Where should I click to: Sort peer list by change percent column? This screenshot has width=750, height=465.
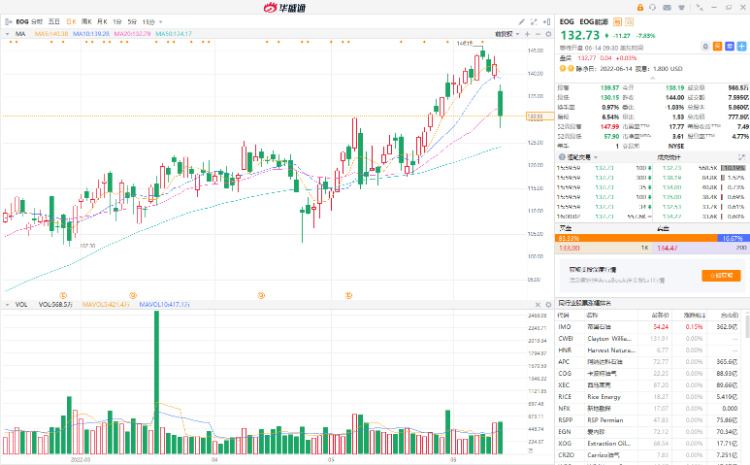pyautogui.click(x=693, y=315)
